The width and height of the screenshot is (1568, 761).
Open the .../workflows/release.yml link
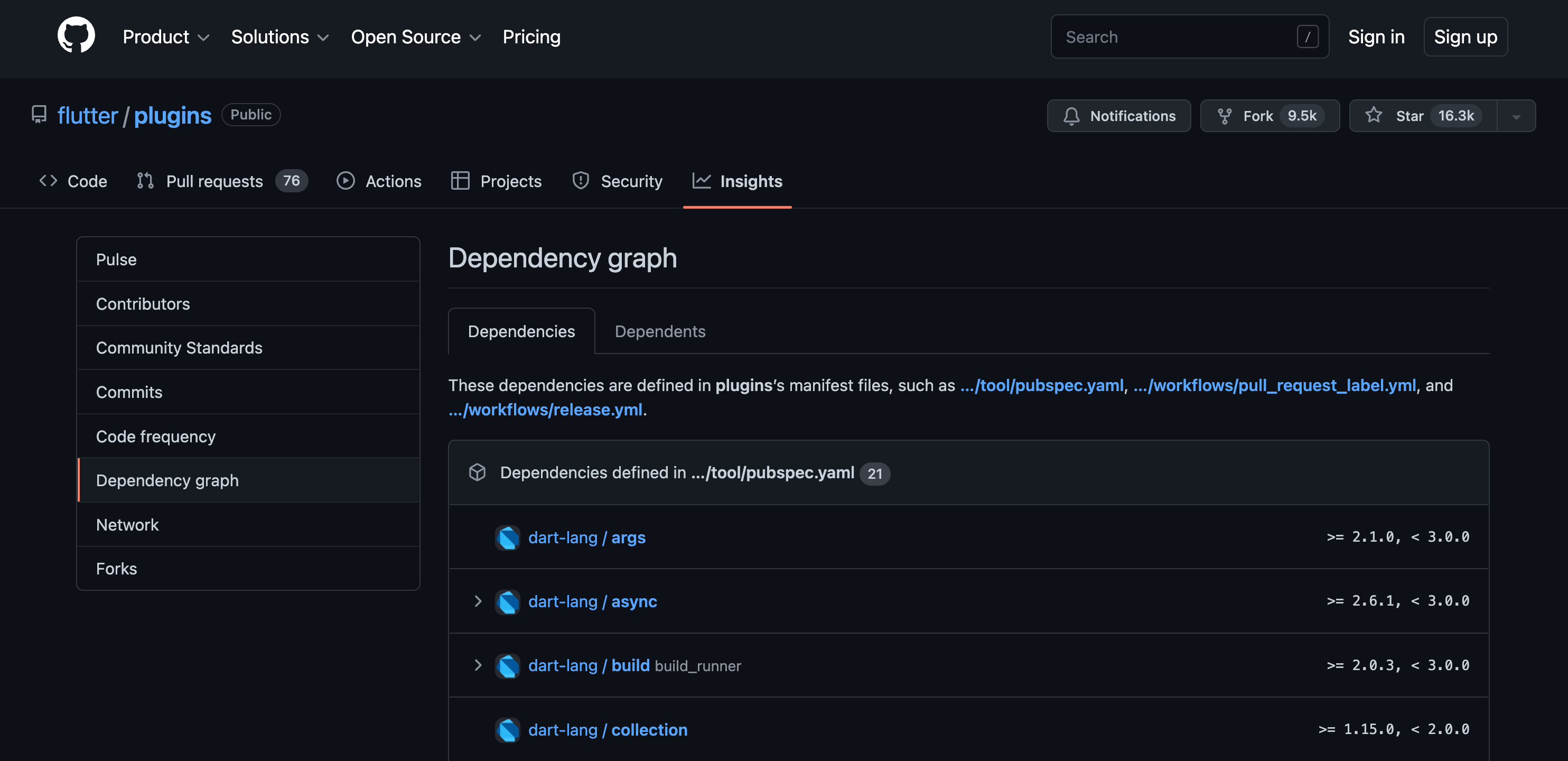pos(545,410)
